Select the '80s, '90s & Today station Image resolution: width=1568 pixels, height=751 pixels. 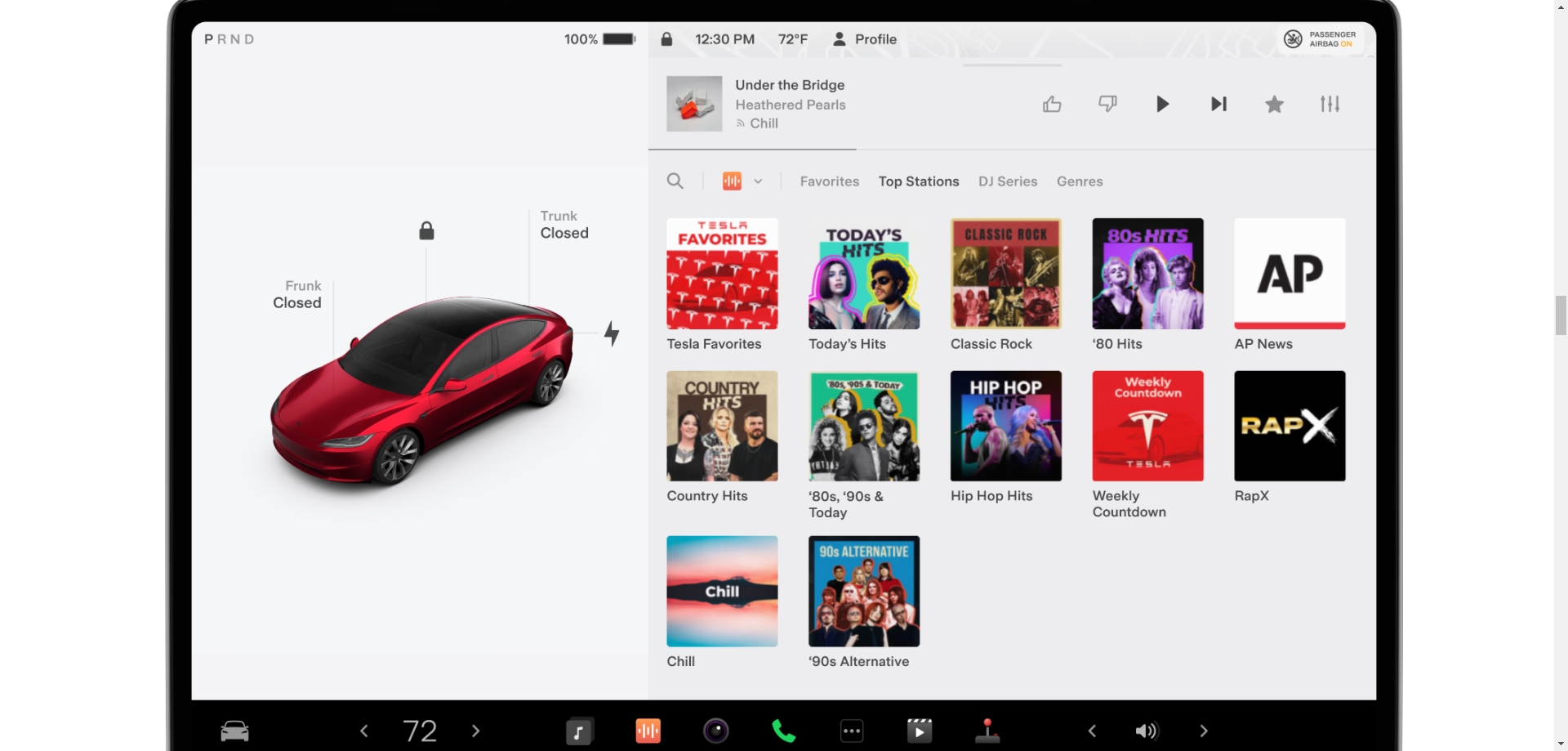(x=864, y=426)
